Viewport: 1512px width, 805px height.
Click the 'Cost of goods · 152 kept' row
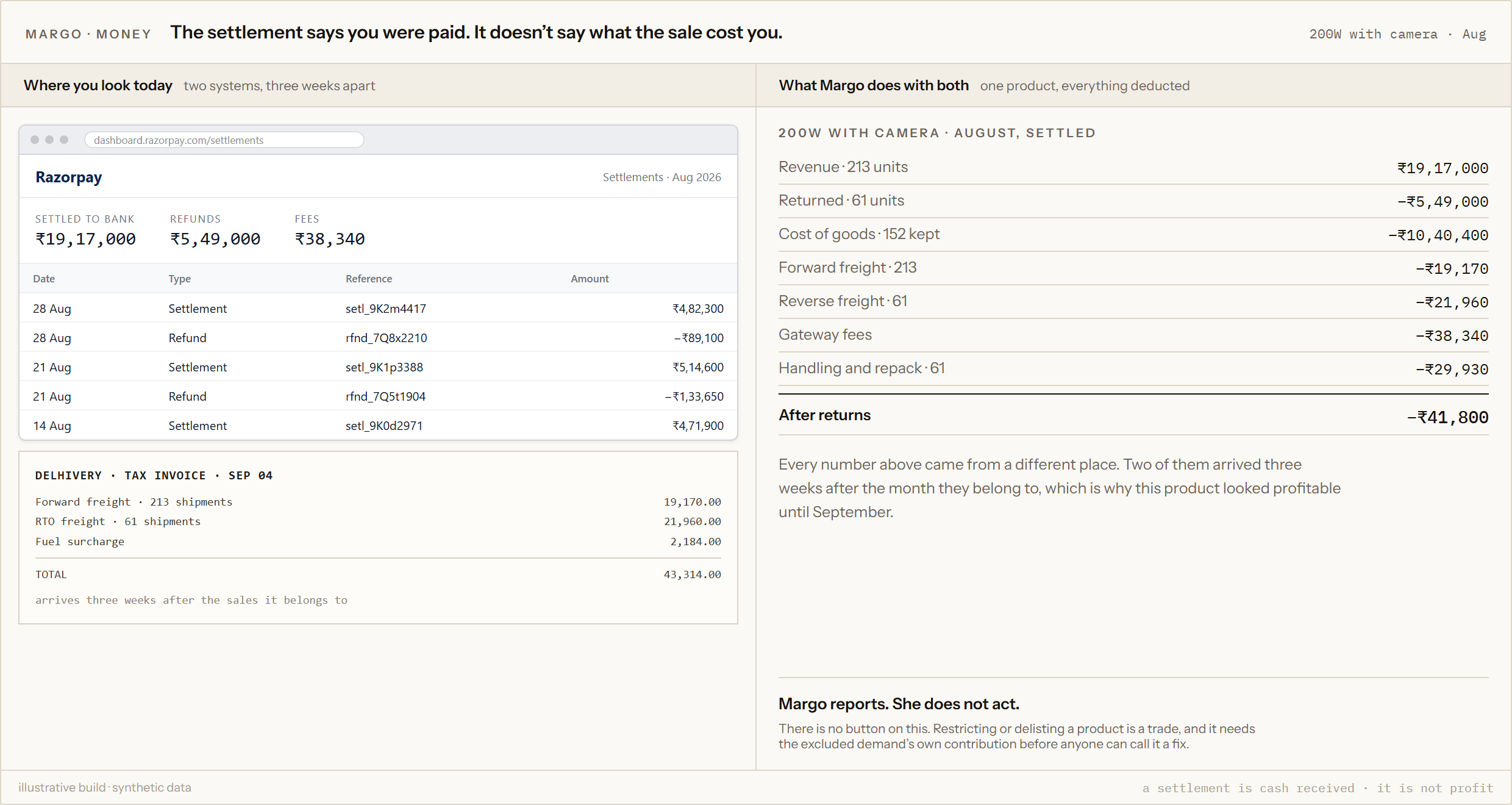pyautogui.click(x=1133, y=235)
